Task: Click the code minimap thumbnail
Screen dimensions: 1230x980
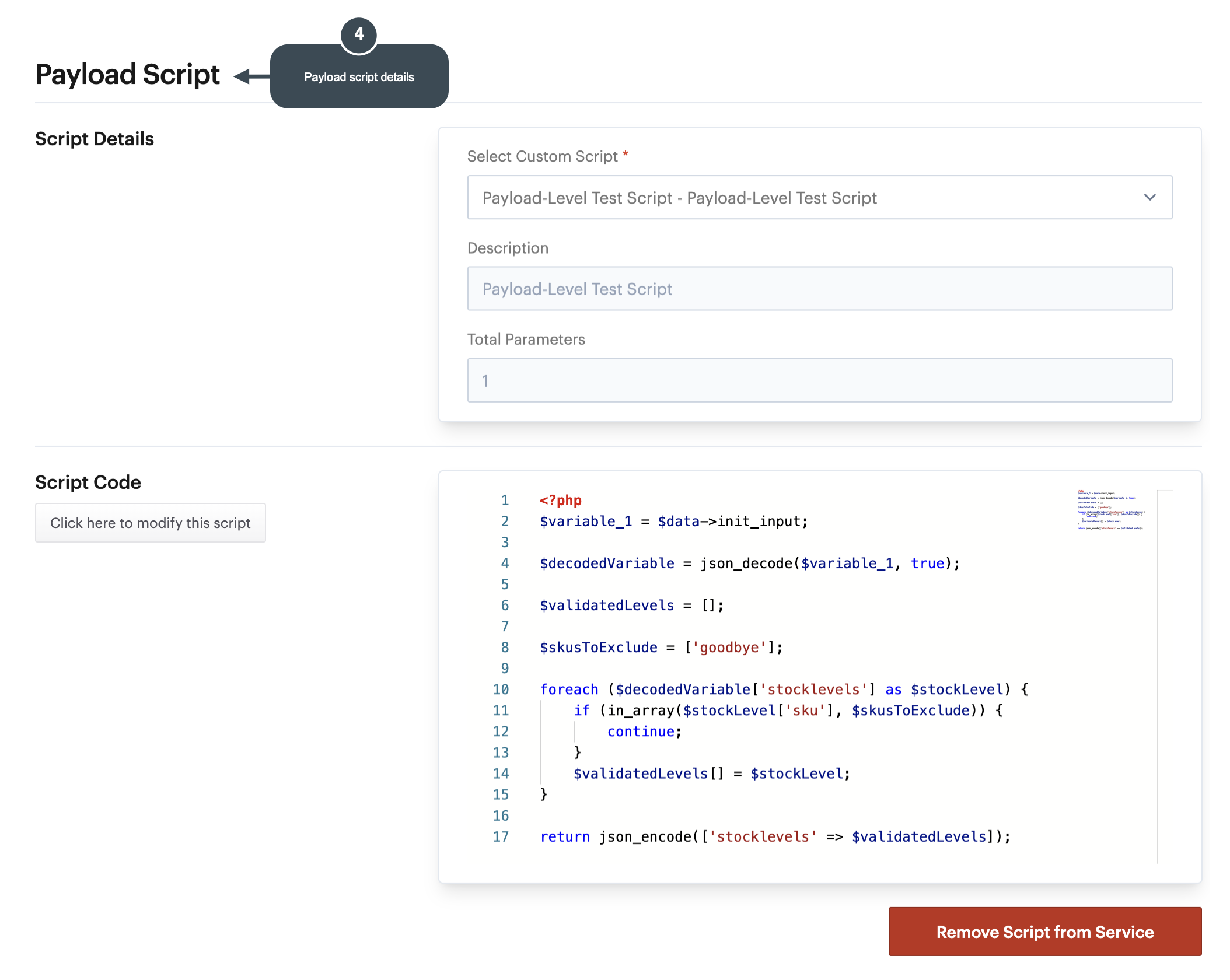Action: (x=1111, y=510)
